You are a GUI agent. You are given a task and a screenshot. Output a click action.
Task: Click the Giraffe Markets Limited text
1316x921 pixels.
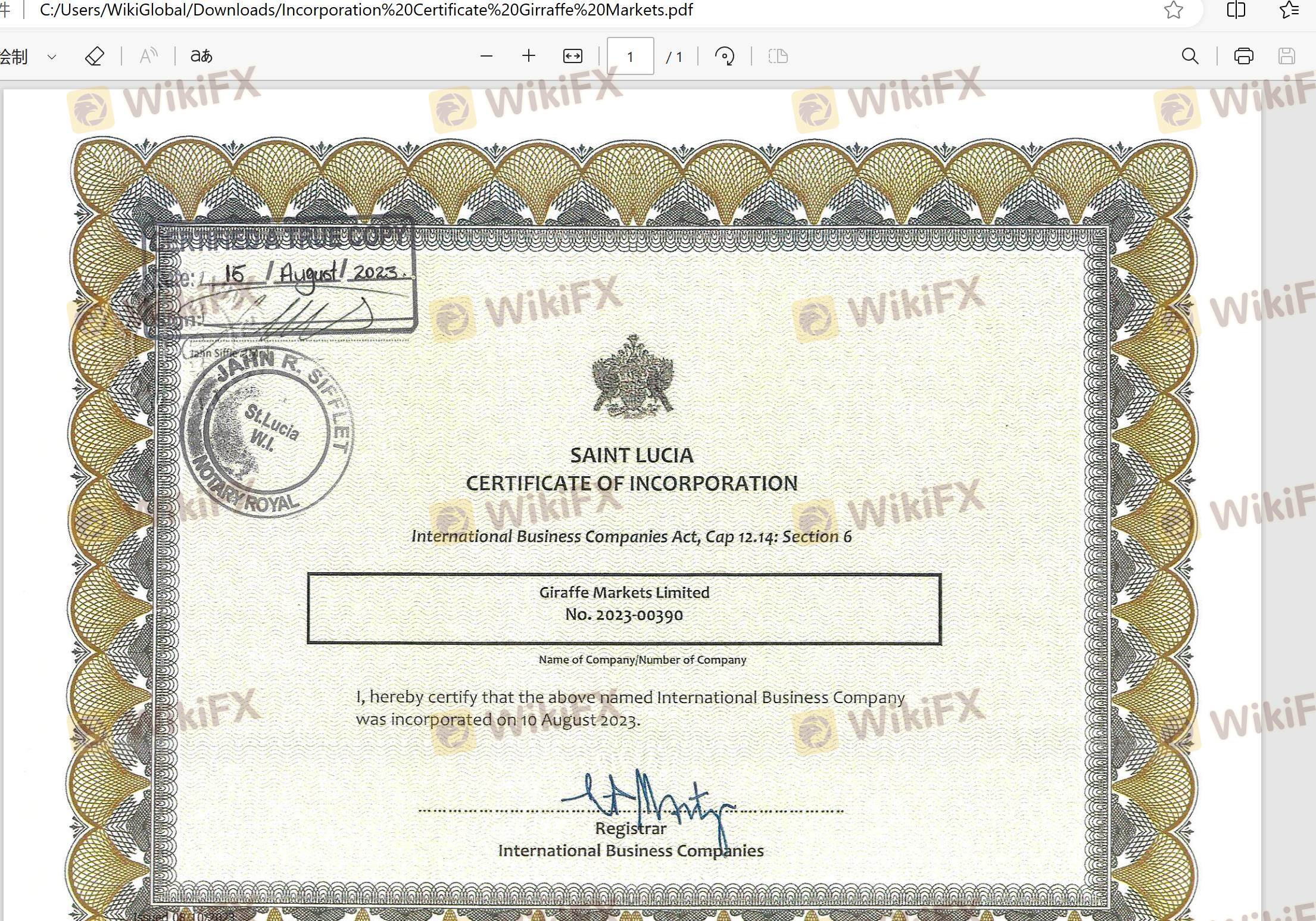[x=624, y=592]
